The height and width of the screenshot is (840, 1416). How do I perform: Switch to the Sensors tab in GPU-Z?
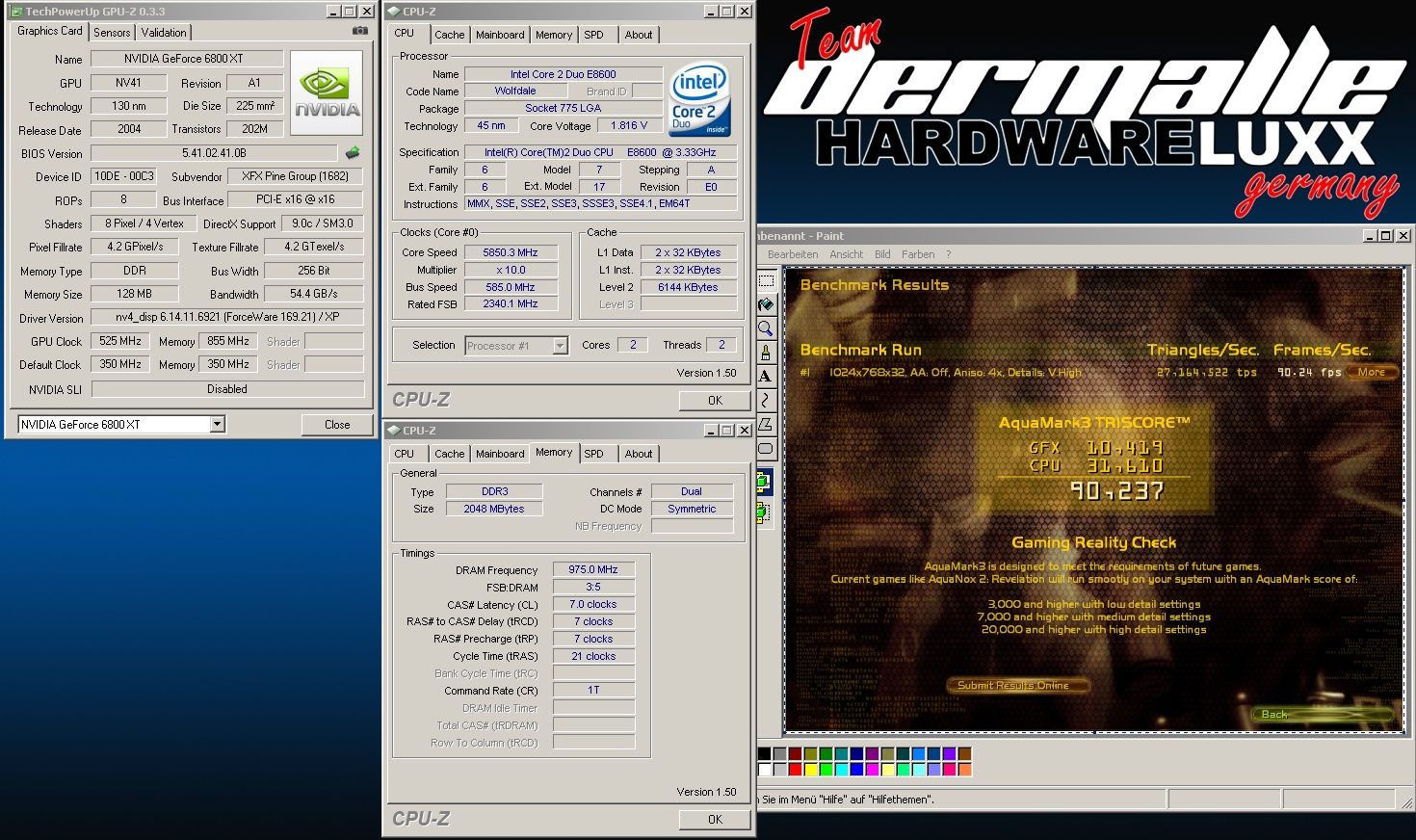(x=112, y=33)
